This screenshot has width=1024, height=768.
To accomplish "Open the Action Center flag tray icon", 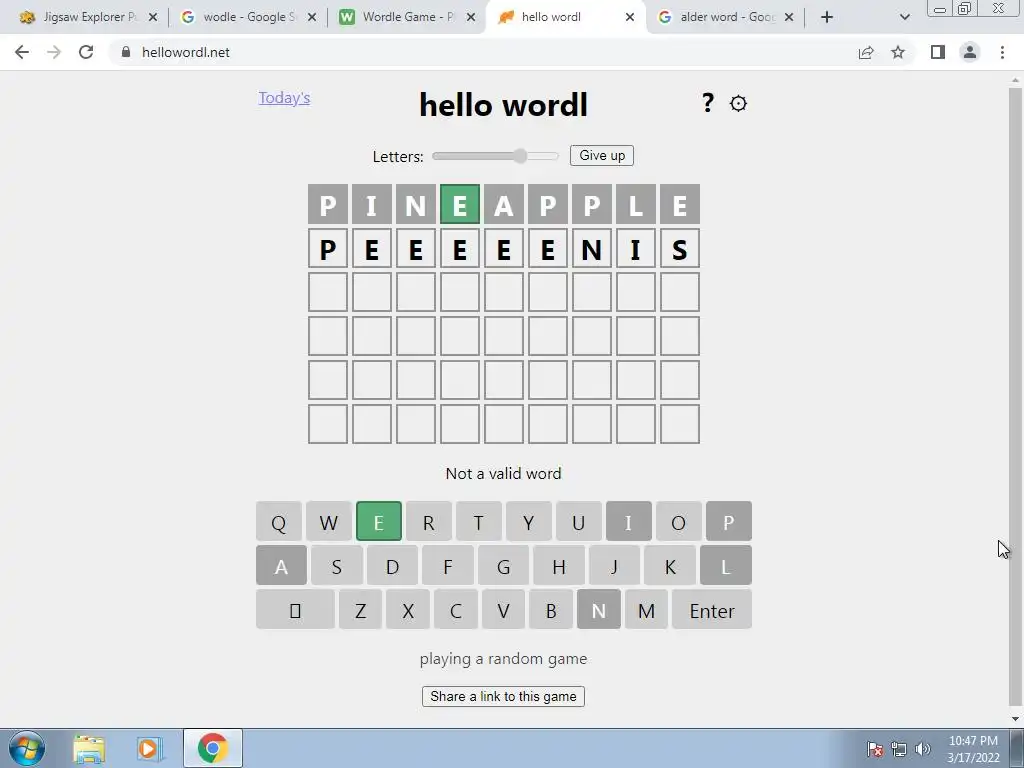I will pyautogui.click(x=875, y=749).
